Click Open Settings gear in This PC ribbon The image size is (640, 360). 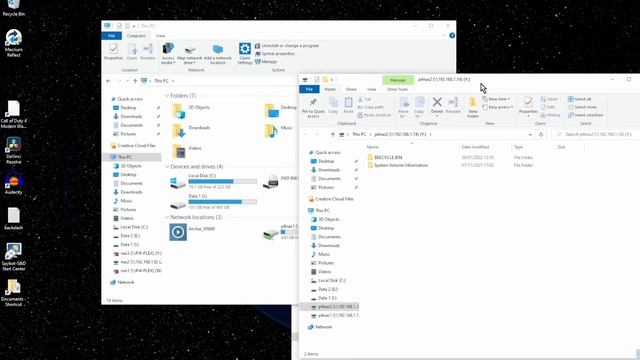245,53
